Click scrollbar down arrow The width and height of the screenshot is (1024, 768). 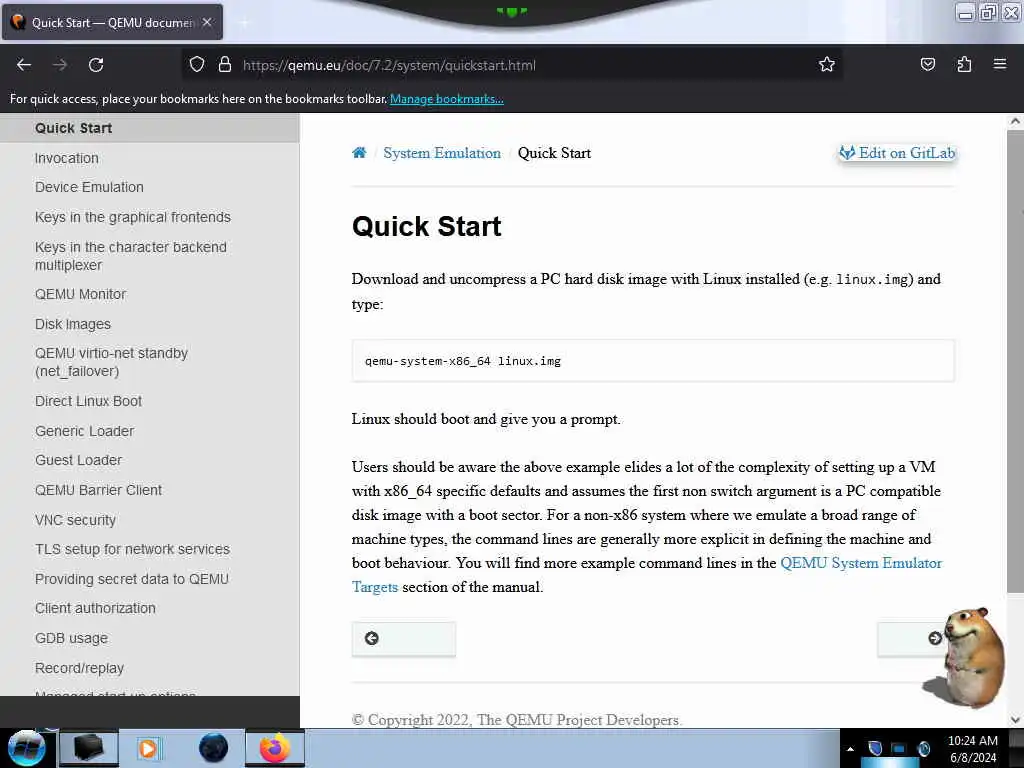point(1015,720)
